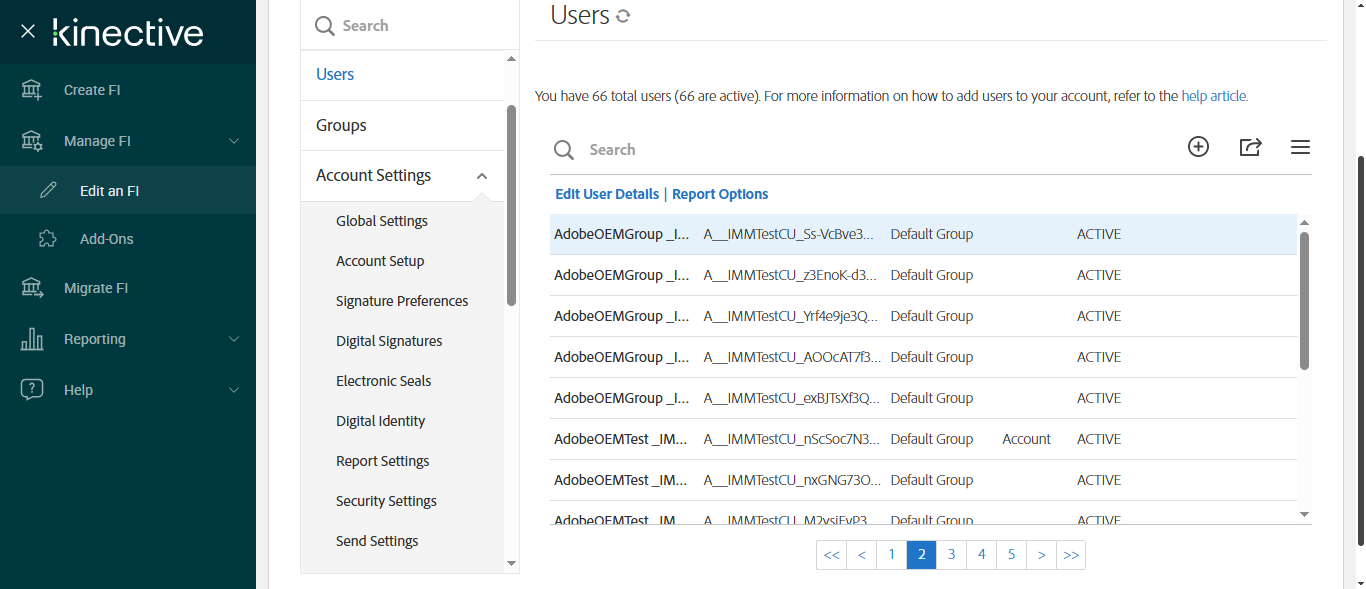
Task: Open Security Settings menu item
Action: coord(386,501)
